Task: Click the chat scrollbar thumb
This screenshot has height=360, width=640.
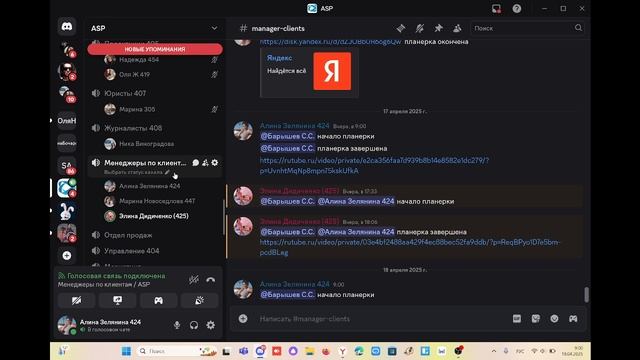Action: (x=586, y=295)
